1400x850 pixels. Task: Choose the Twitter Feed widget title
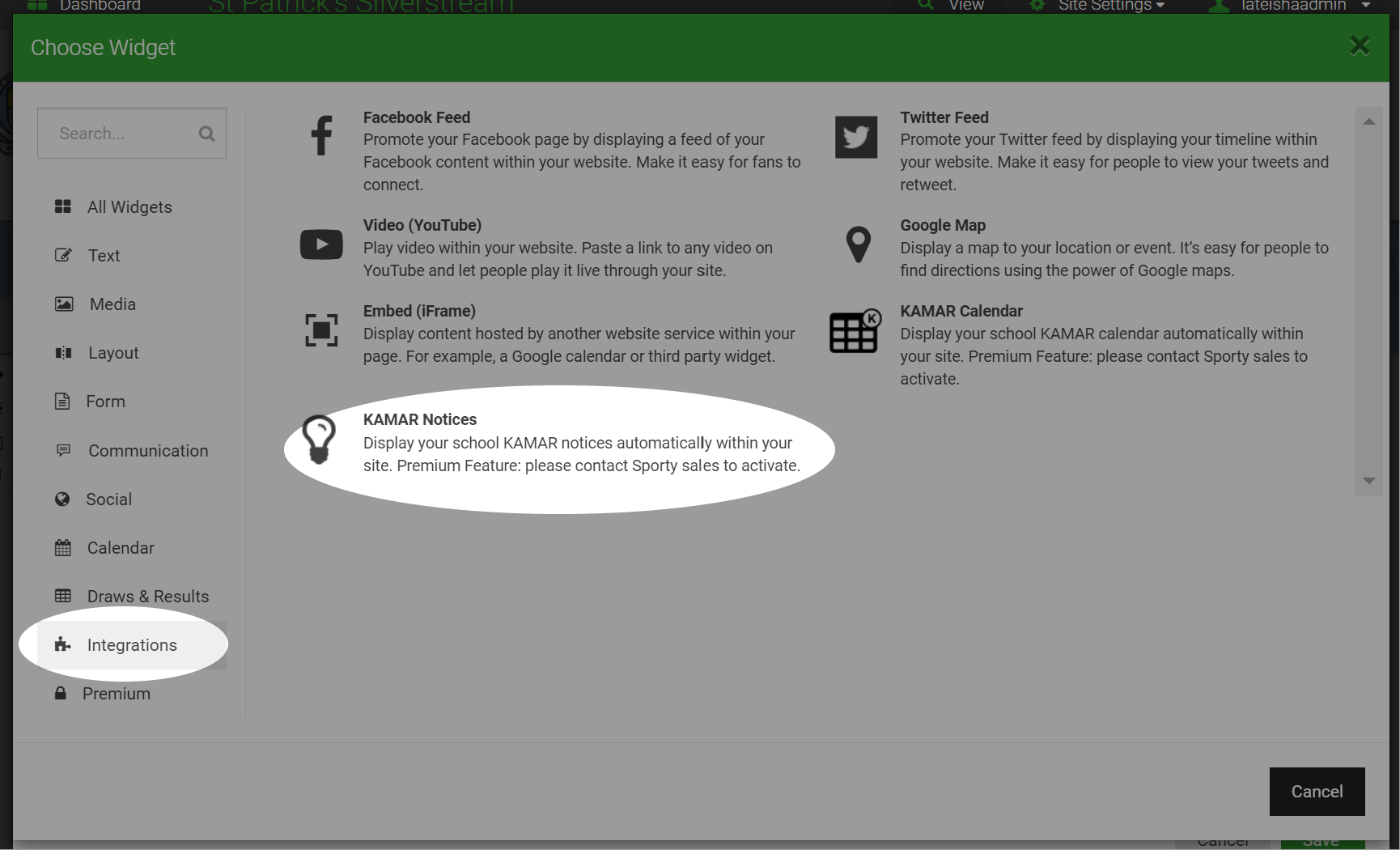944,117
